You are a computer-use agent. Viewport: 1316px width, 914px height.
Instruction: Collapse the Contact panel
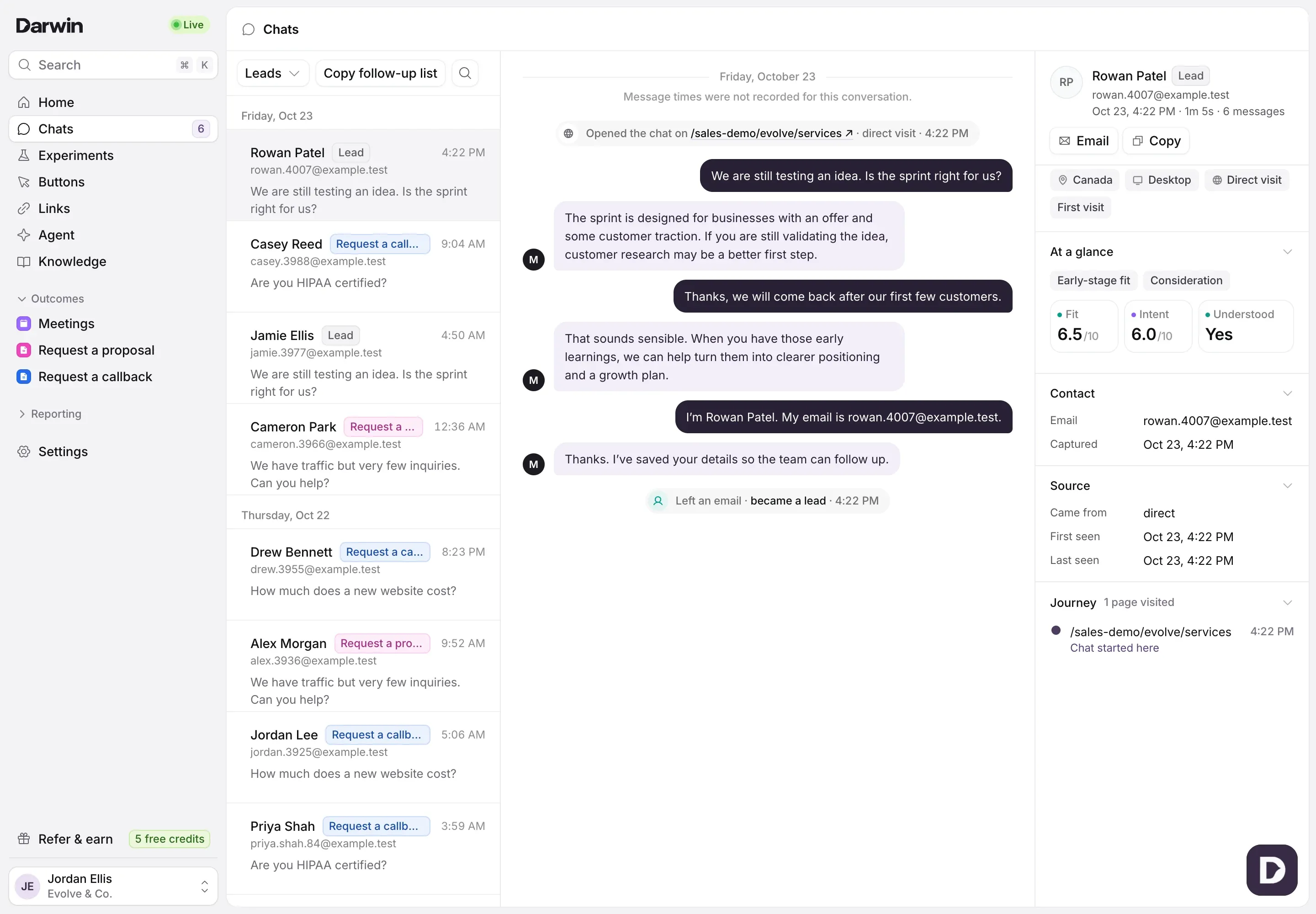click(1287, 393)
